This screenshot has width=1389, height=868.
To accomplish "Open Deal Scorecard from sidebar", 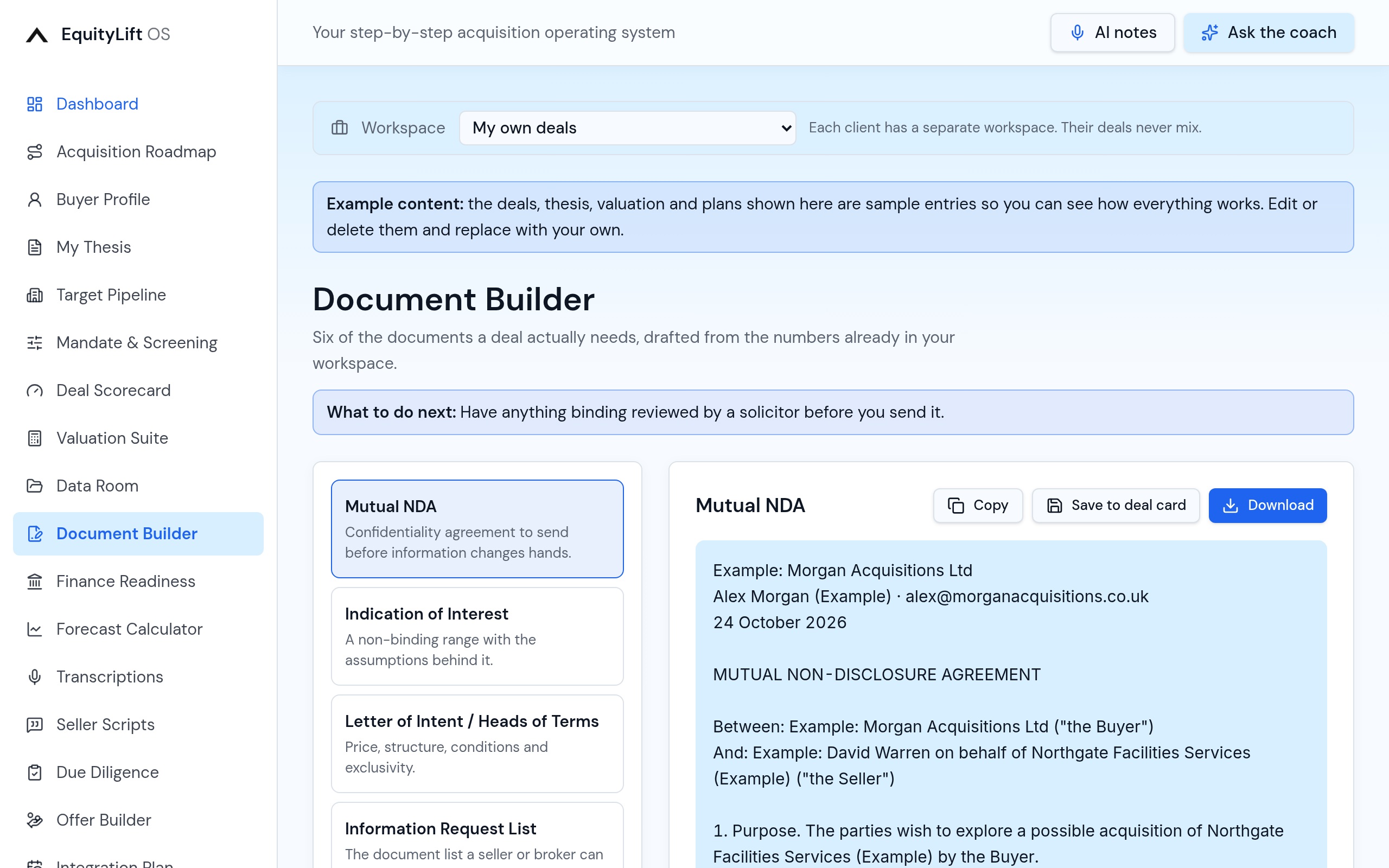I will [x=138, y=391].
